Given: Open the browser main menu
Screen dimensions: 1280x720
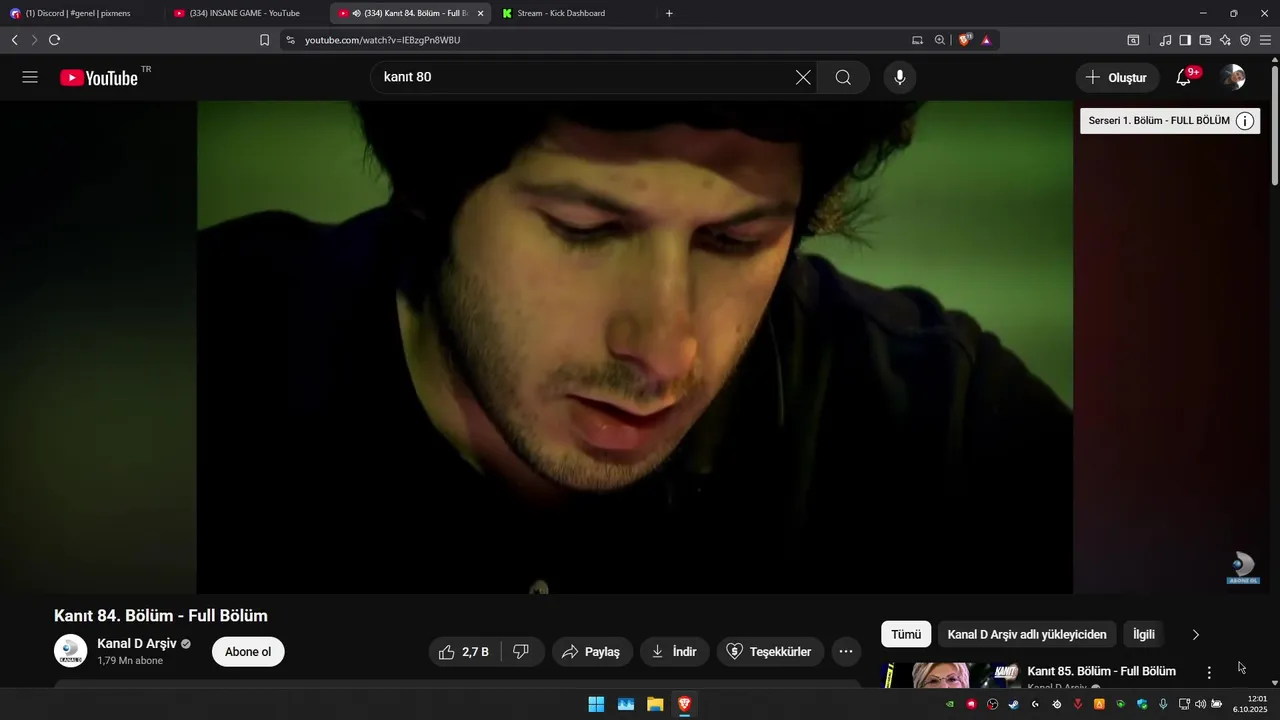Looking at the screenshot, I should [1265, 40].
